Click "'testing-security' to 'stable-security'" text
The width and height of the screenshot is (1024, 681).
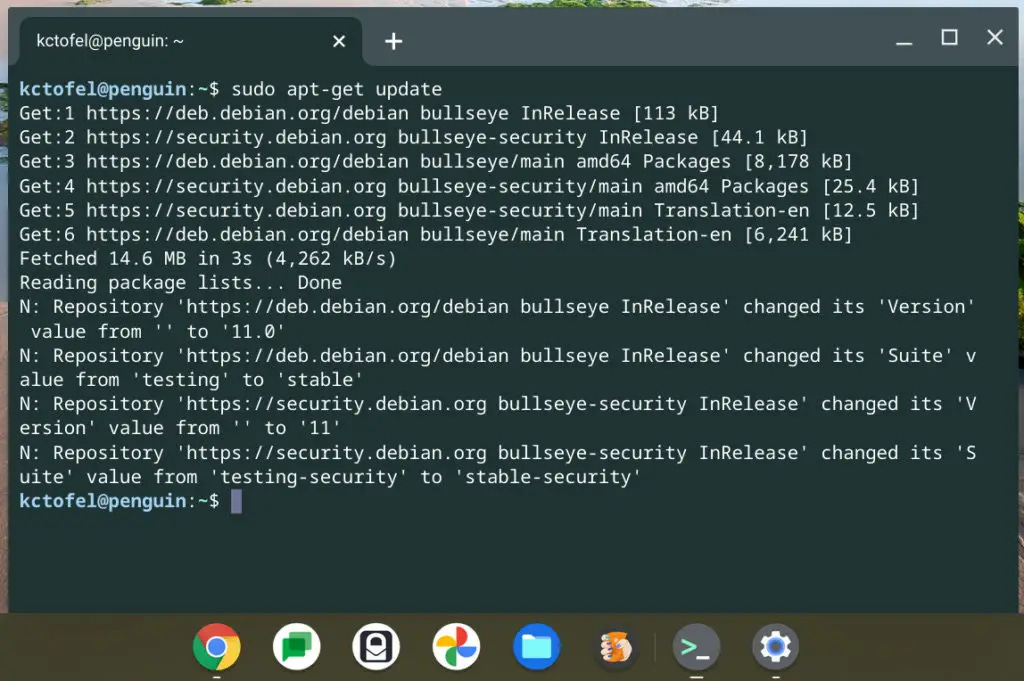click(425, 477)
